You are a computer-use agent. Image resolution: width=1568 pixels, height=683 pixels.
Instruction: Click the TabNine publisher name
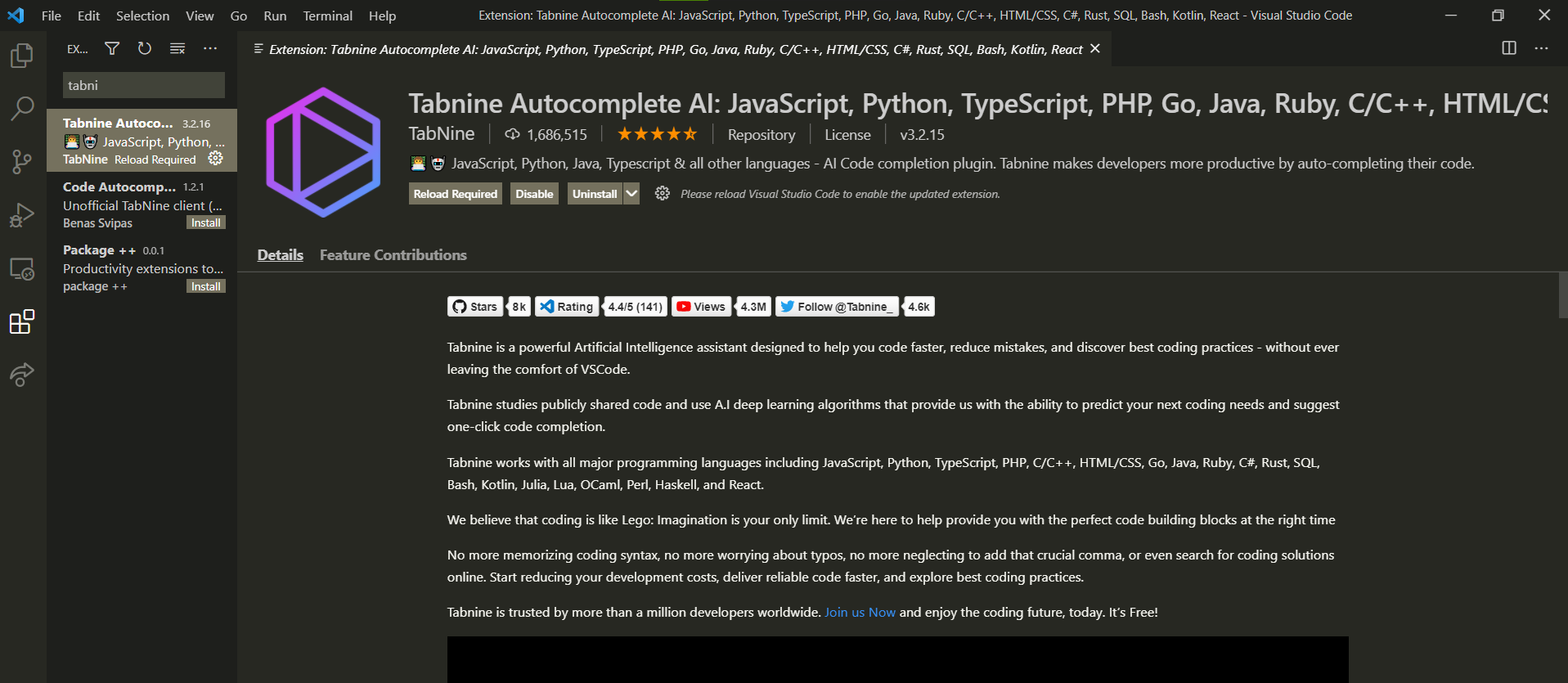tap(442, 133)
